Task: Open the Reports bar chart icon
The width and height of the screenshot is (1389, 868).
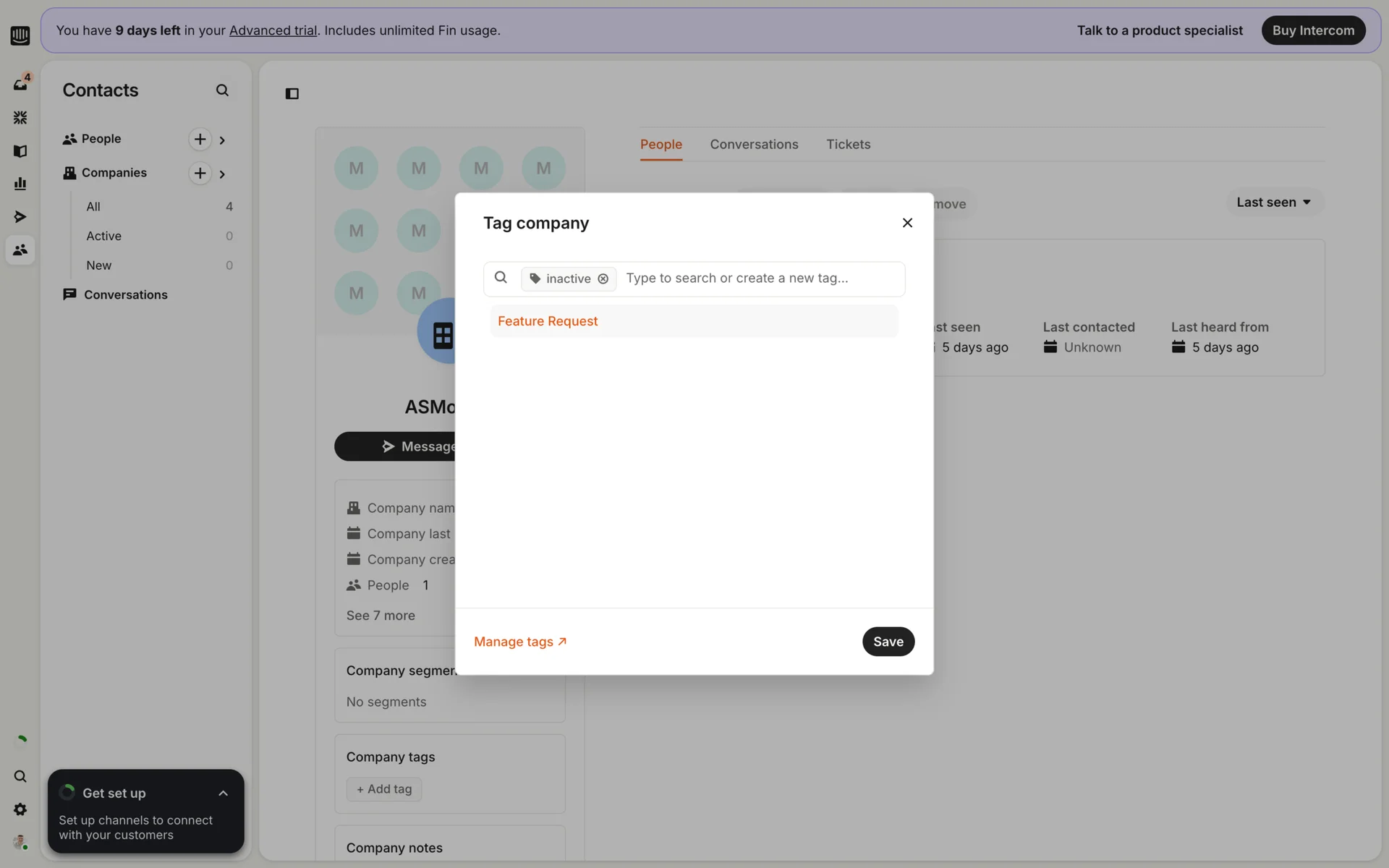Action: 20,184
